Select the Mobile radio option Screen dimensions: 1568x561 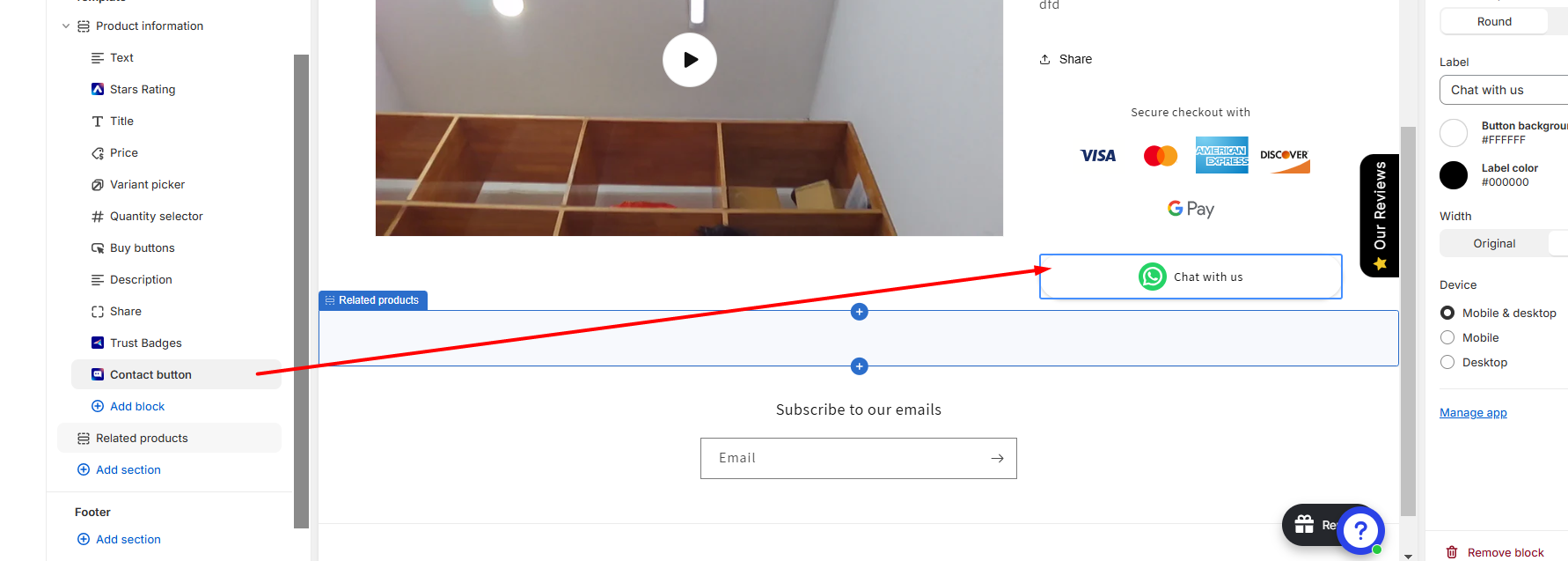click(x=1447, y=337)
